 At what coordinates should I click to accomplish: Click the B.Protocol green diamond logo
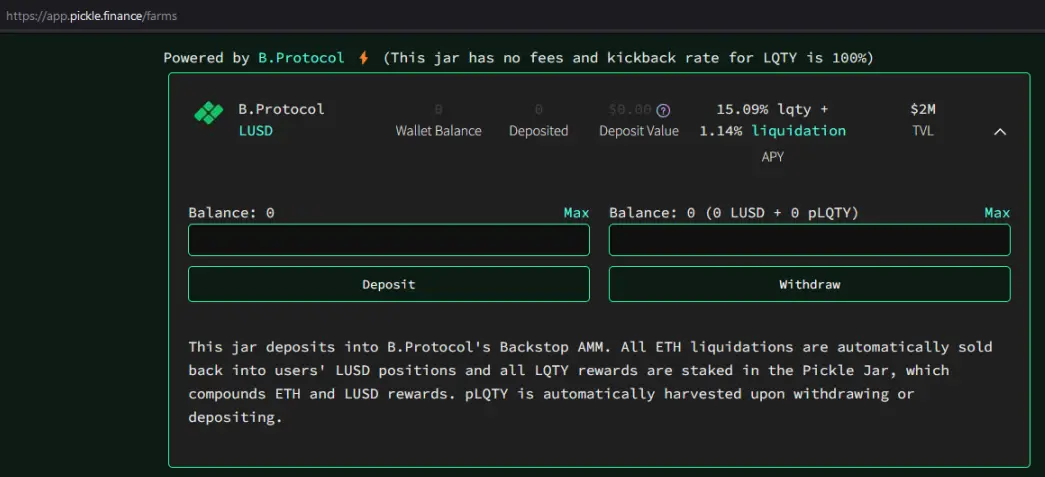tap(208, 113)
